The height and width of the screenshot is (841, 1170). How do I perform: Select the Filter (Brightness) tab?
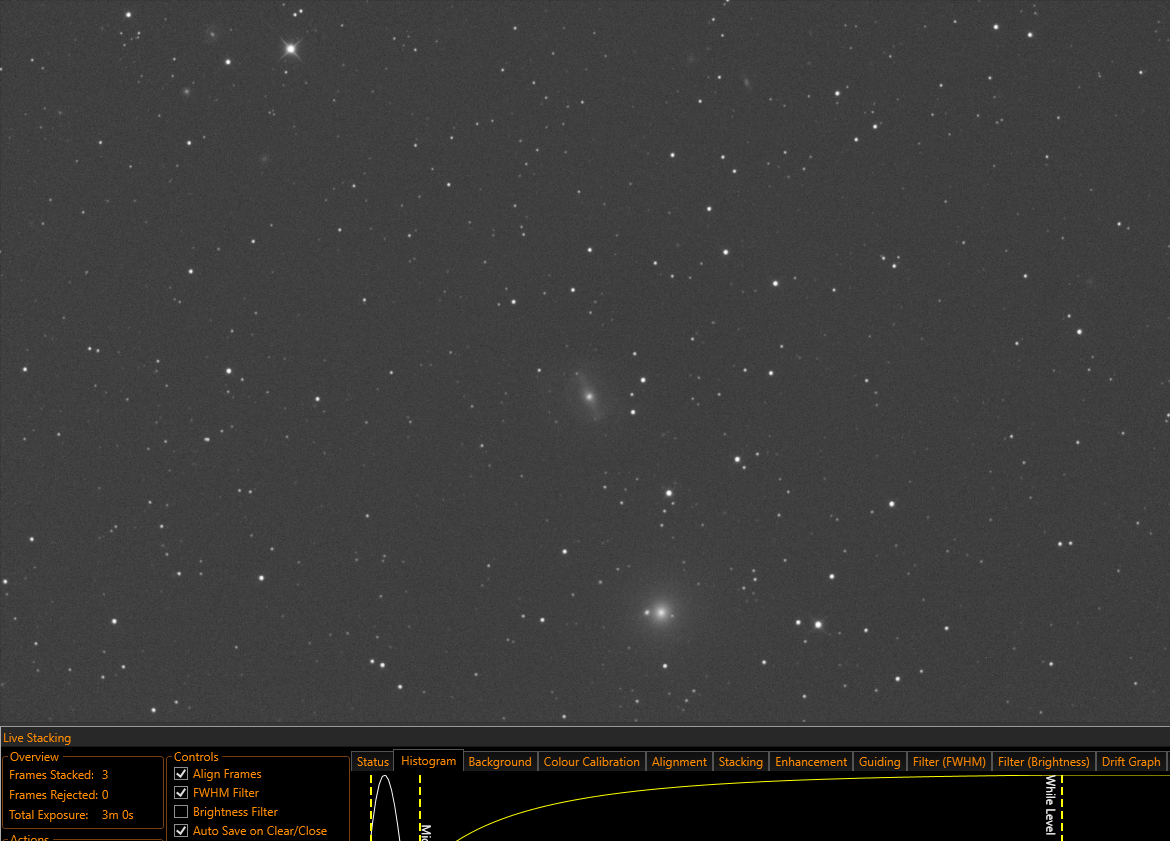click(x=1043, y=762)
